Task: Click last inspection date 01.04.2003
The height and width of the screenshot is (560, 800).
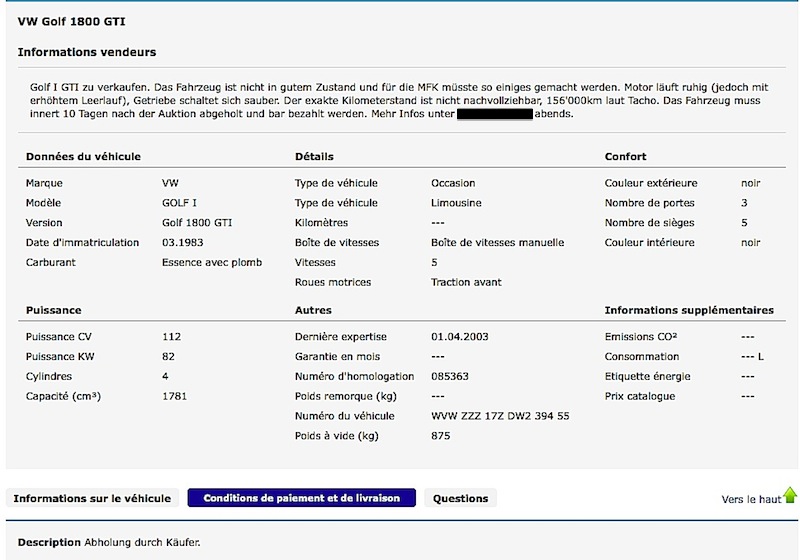Action: (x=460, y=337)
